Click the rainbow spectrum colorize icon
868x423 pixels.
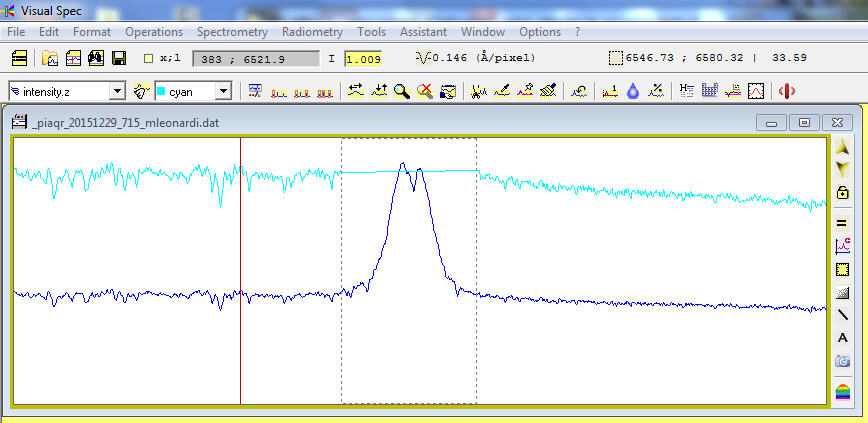842,392
